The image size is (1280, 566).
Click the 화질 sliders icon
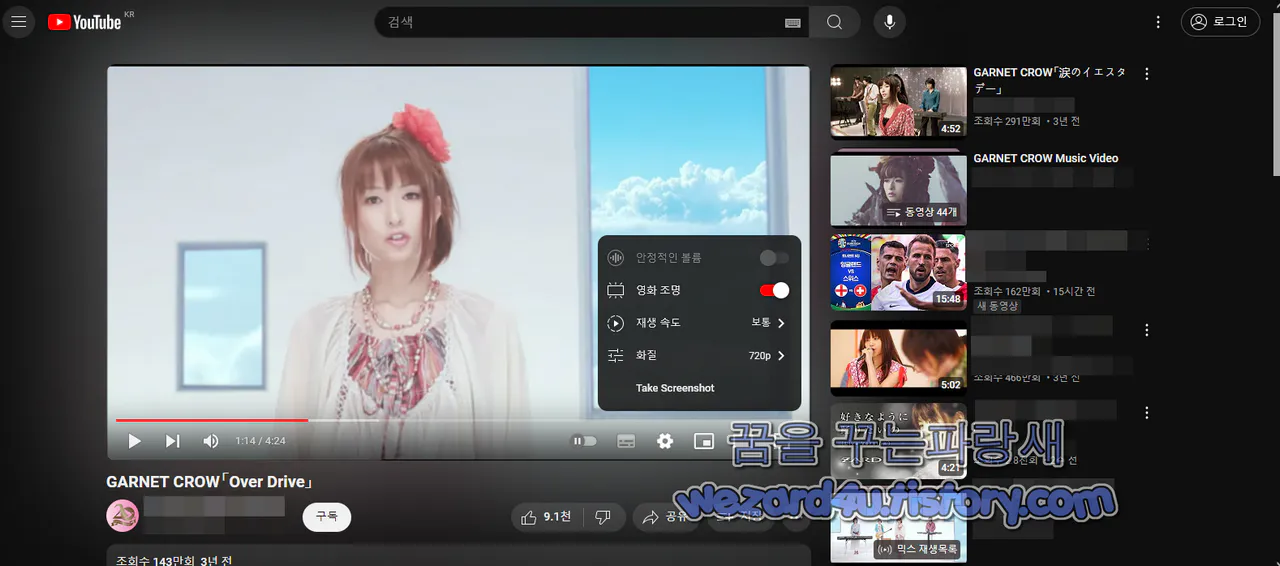[x=616, y=355]
